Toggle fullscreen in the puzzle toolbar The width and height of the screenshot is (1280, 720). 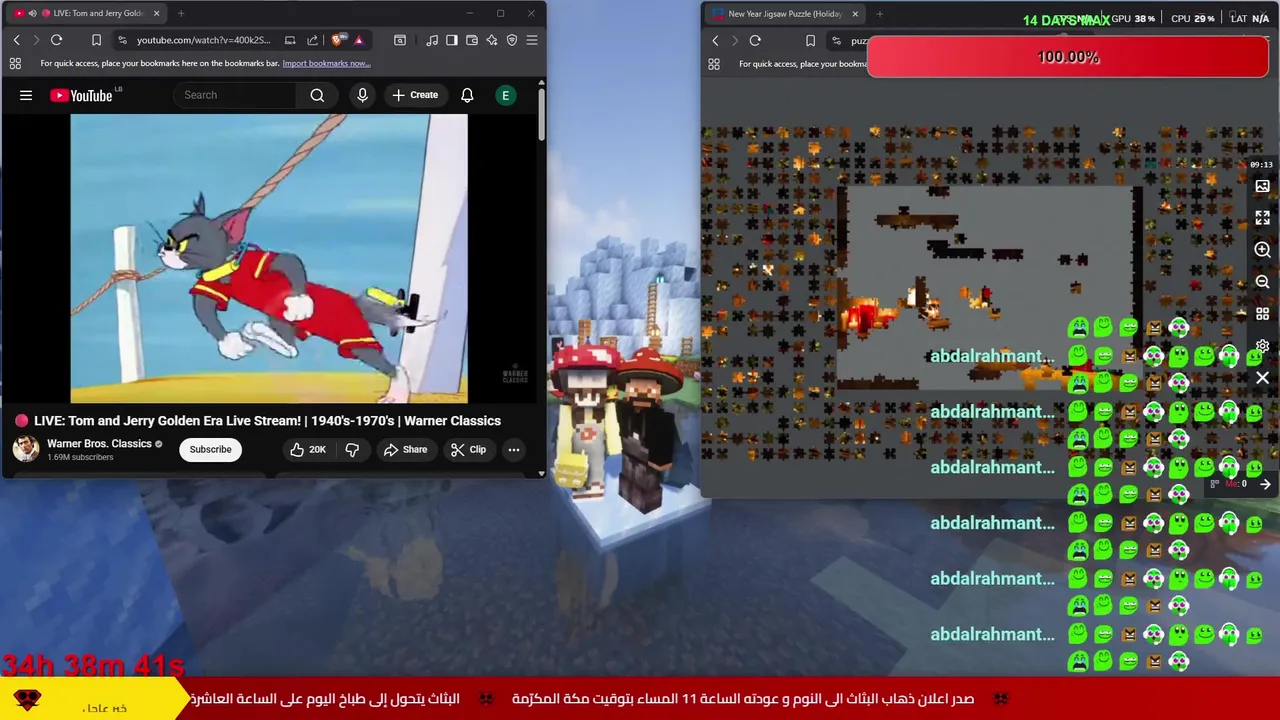(1262, 218)
